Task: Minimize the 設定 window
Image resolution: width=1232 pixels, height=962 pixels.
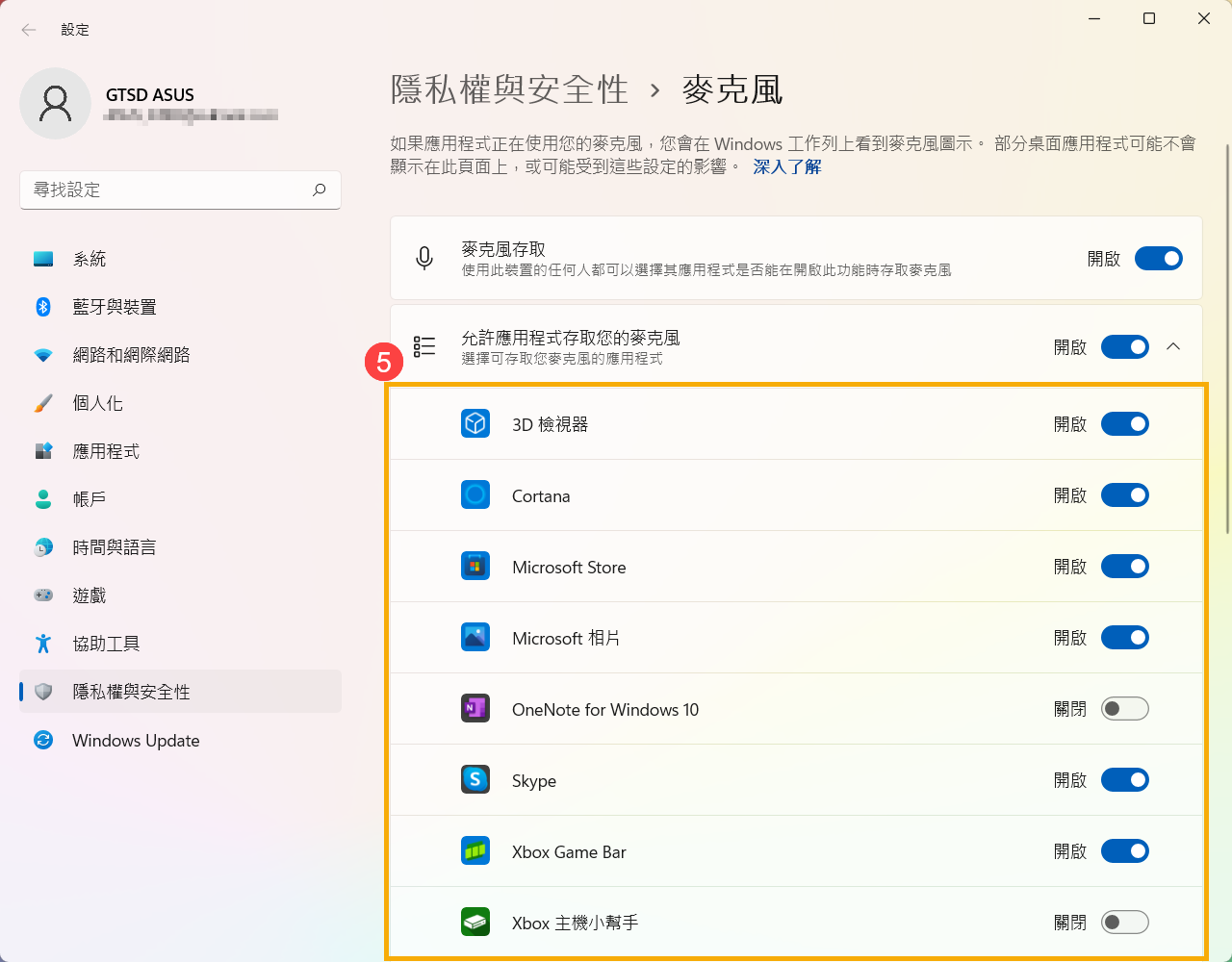Action: 1094,18
